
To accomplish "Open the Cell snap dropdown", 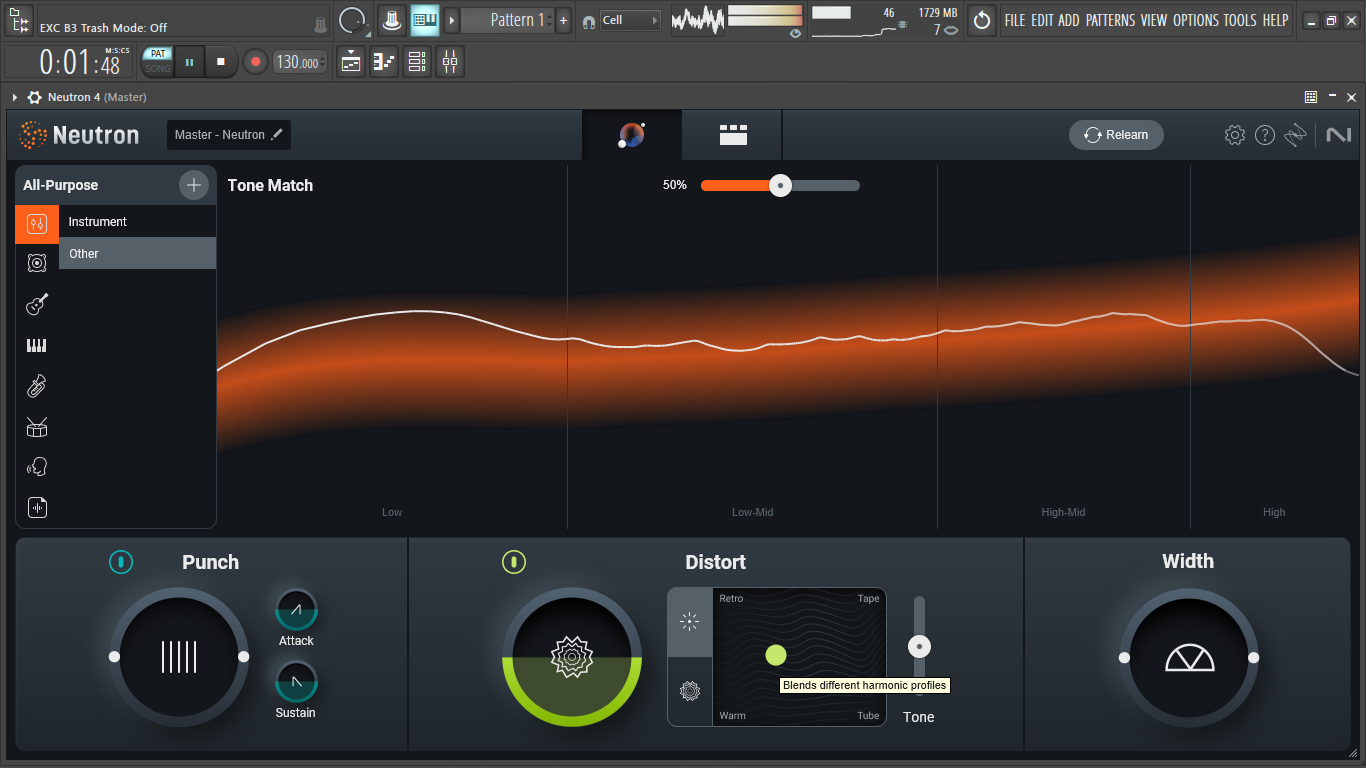I will [x=629, y=20].
